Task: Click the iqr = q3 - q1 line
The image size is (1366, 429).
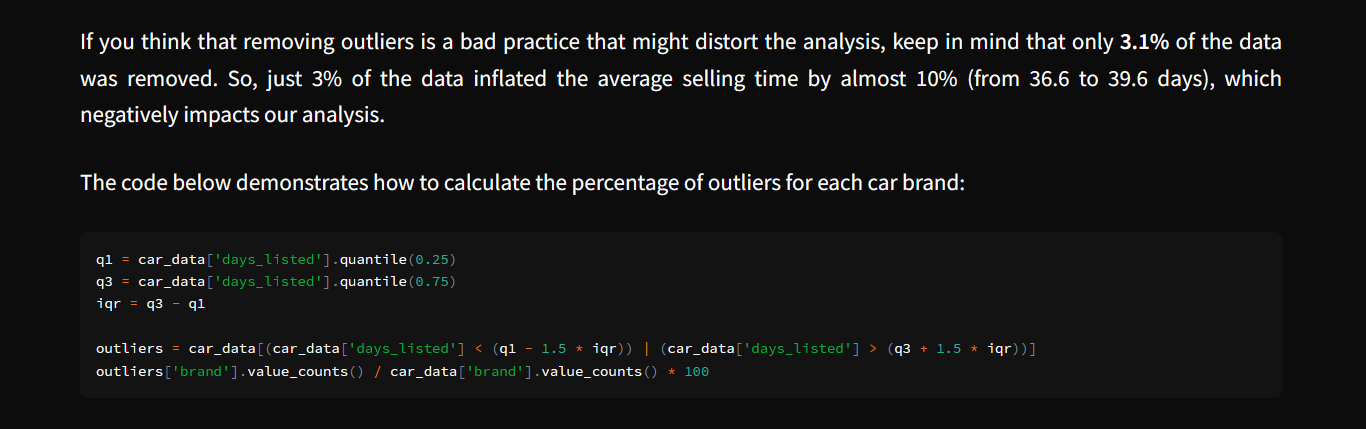Action: [150, 304]
